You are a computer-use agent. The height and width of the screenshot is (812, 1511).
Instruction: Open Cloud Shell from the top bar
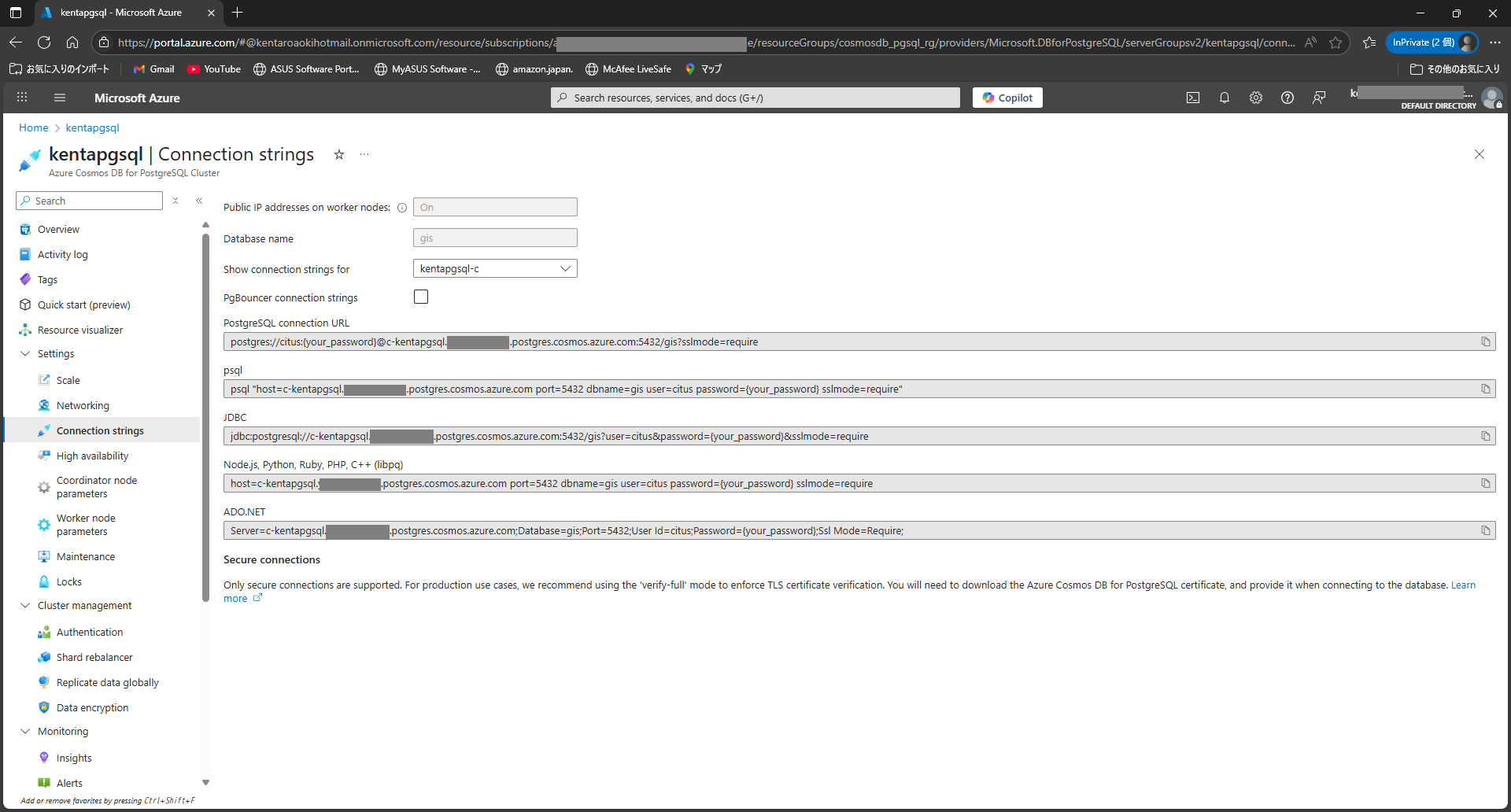click(x=1193, y=97)
